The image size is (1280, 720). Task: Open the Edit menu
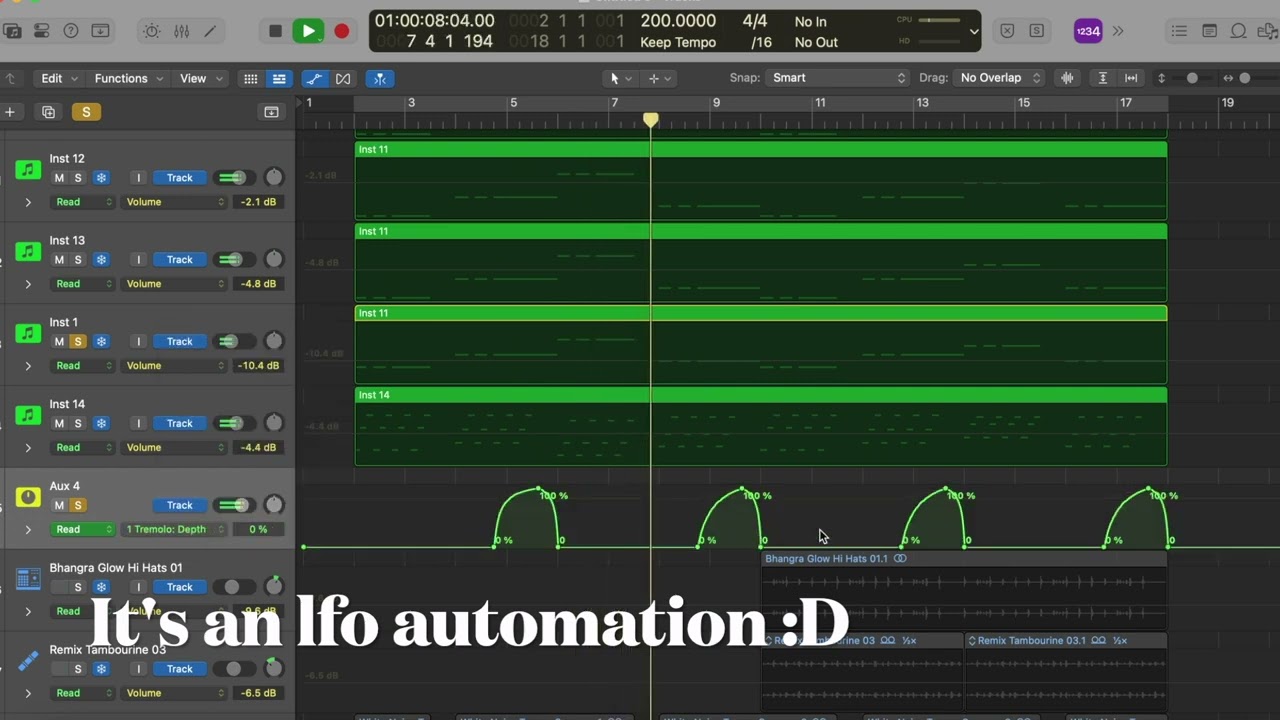point(59,78)
